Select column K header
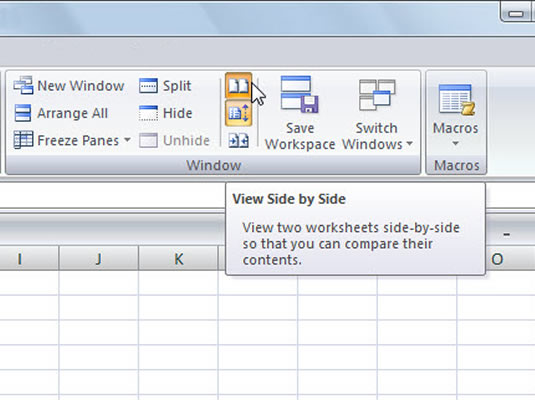The height and width of the screenshot is (400, 535). click(178, 259)
